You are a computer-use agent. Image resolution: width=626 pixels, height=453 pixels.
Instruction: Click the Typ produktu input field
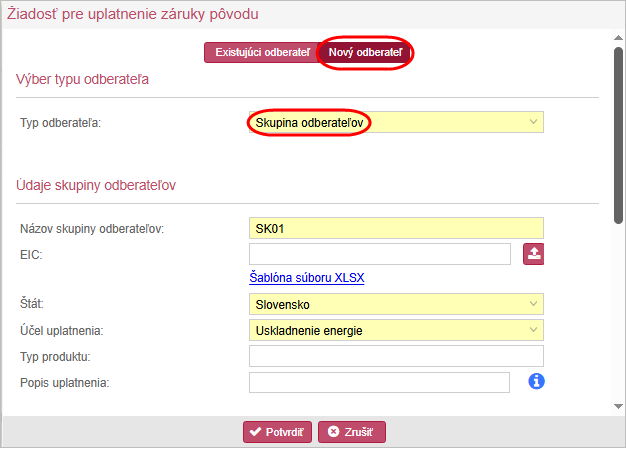396,356
